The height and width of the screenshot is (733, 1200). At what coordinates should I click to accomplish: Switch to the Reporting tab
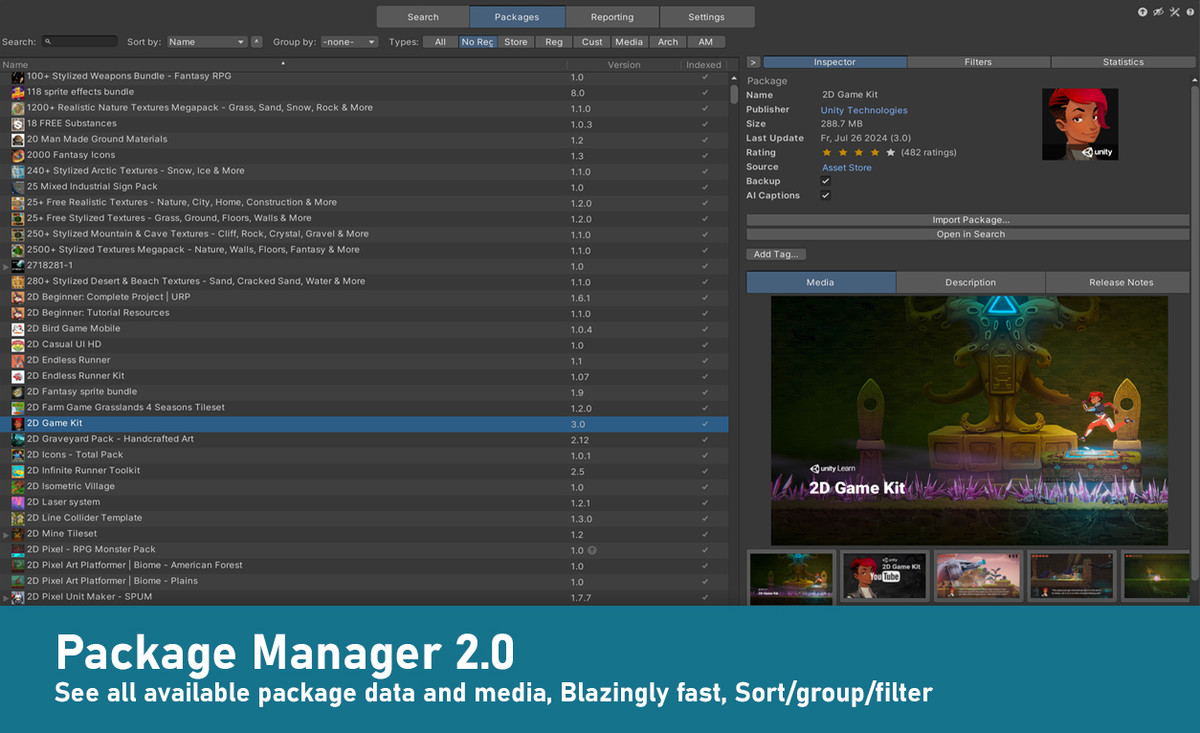[x=612, y=17]
